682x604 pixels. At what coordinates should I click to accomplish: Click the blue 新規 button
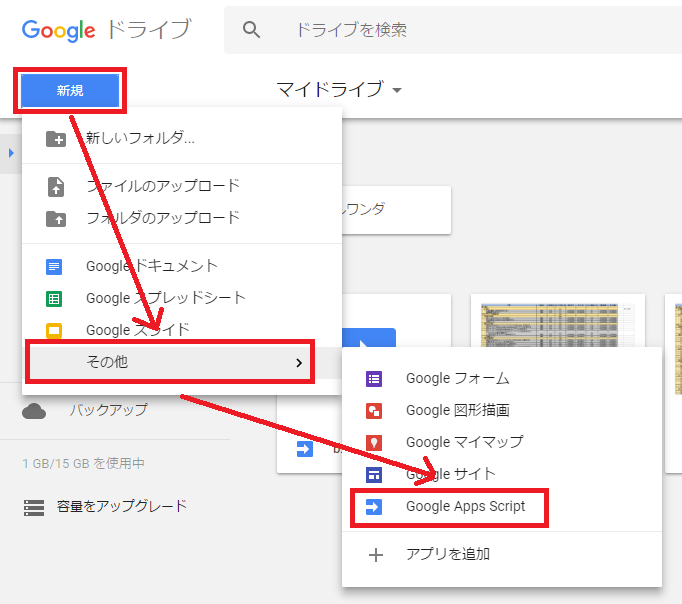coord(70,90)
